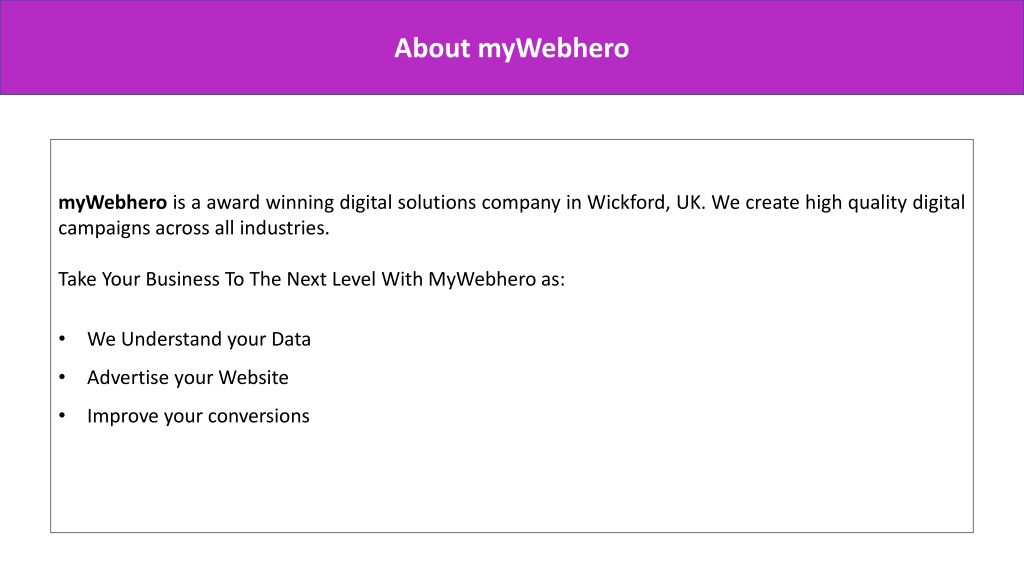Select the "We Understand your Data" bullet text

click(199, 340)
